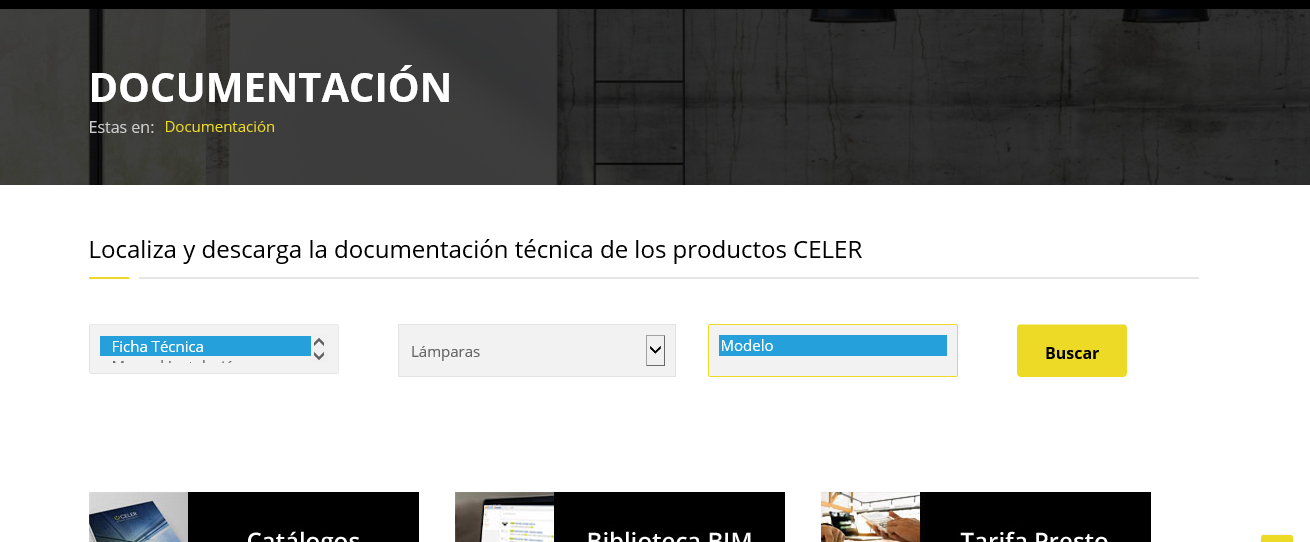This screenshot has width=1310, height=542.
Task: Click empty area of Modelo listbox
Action: (x=832, y=365)
